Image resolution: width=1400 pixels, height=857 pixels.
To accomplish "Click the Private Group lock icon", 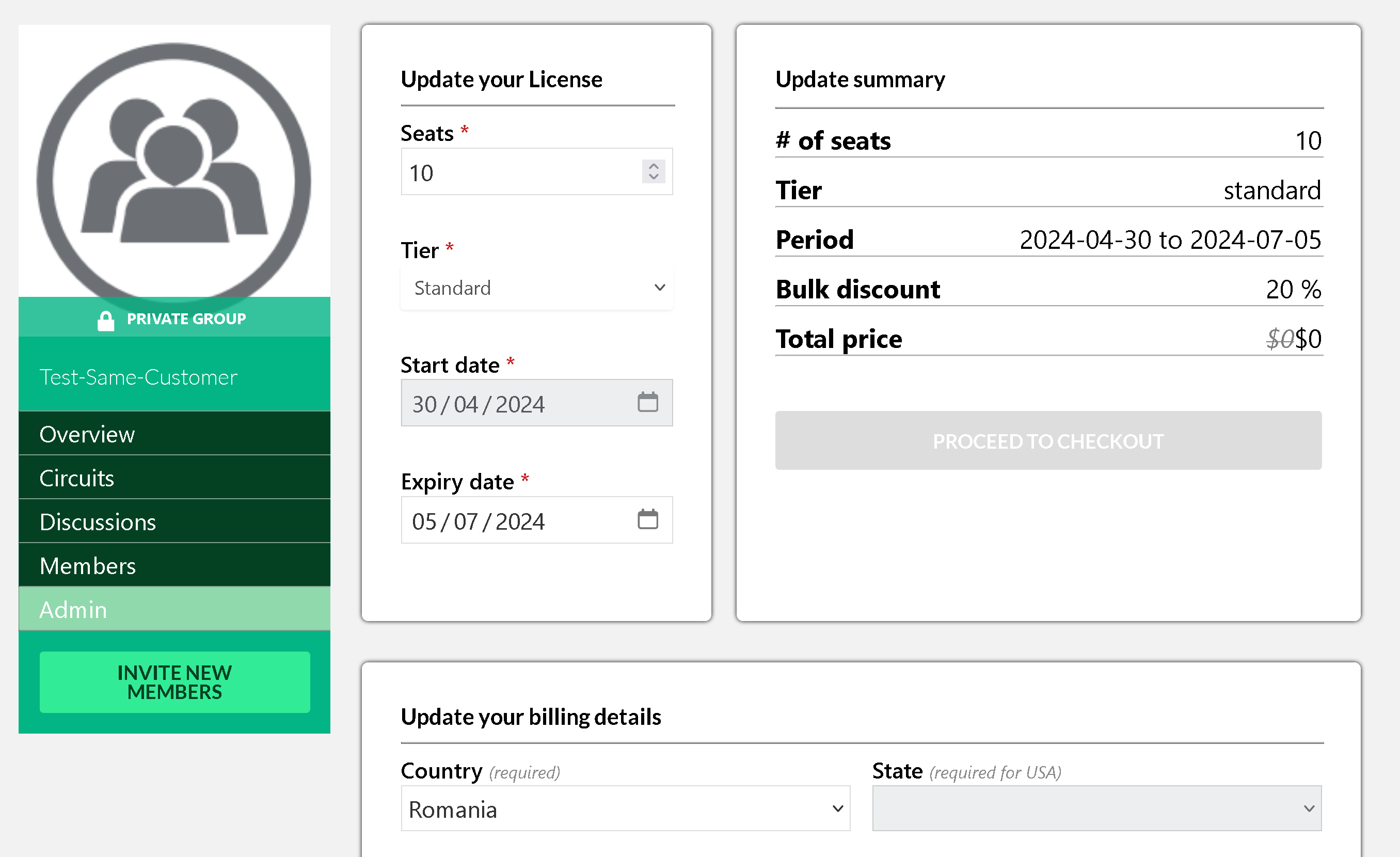I will tap(106, 320).
